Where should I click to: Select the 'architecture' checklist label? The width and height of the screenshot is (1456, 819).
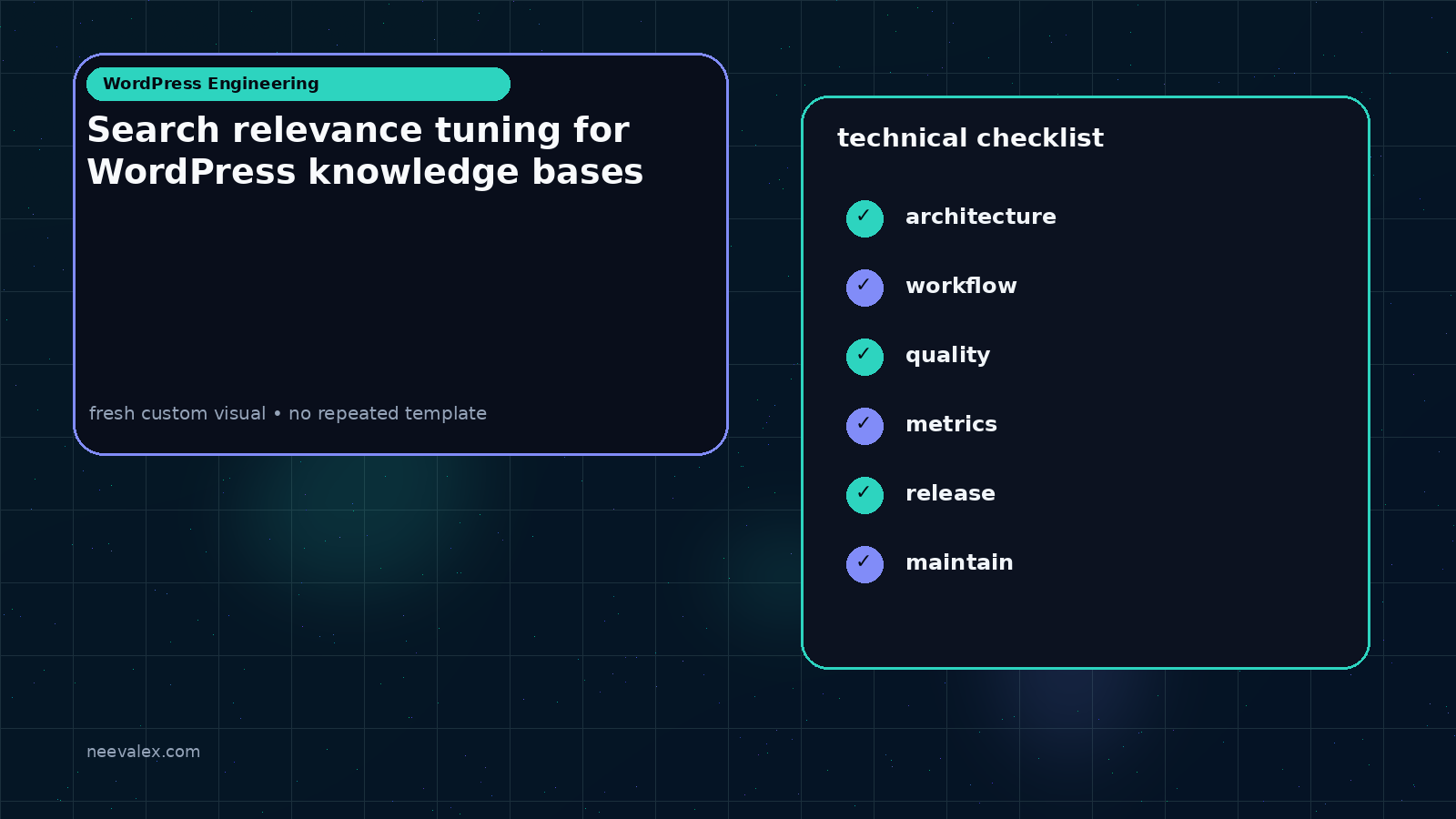(981, 217)
